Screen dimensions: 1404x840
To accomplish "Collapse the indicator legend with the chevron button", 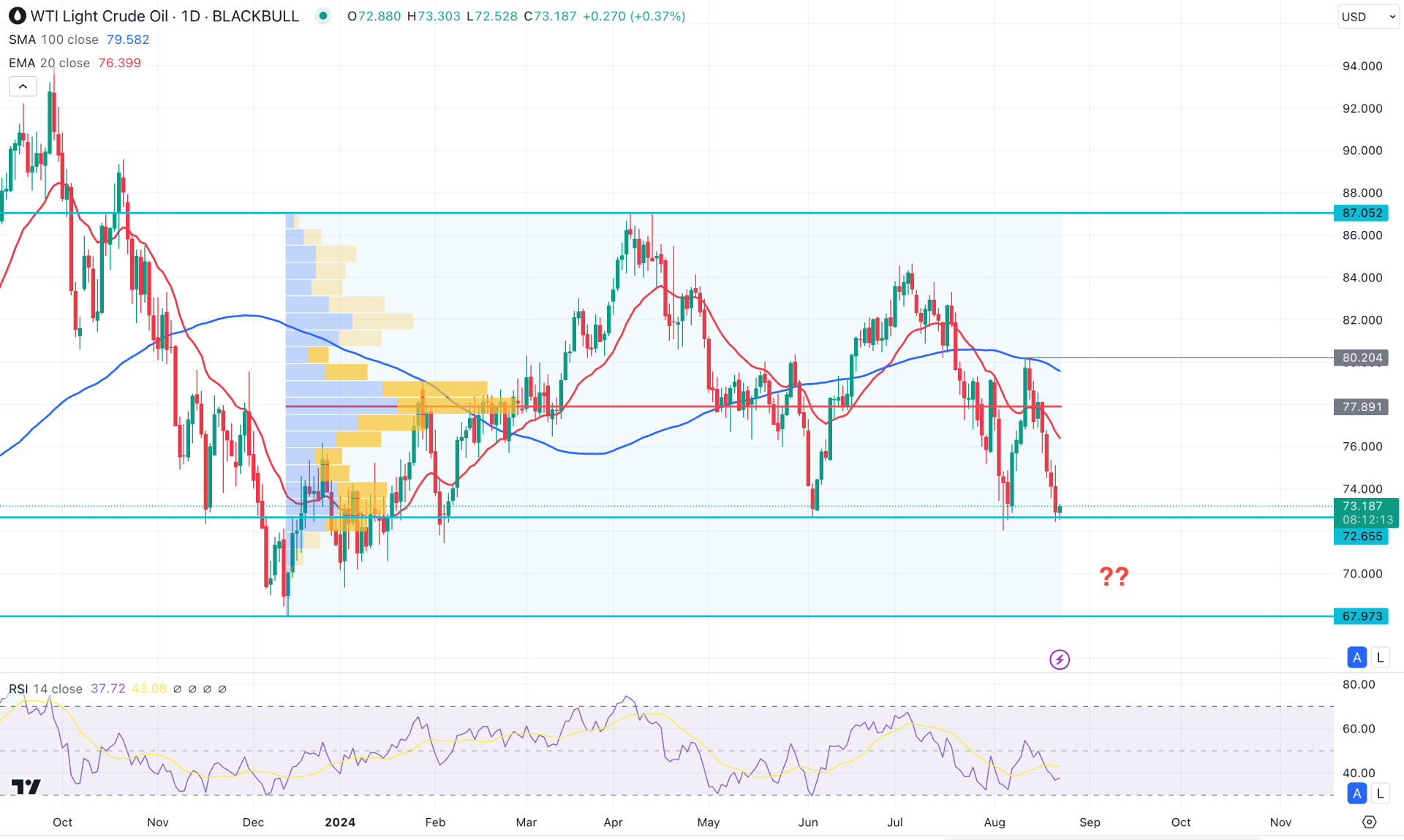I will coord(23,86).
